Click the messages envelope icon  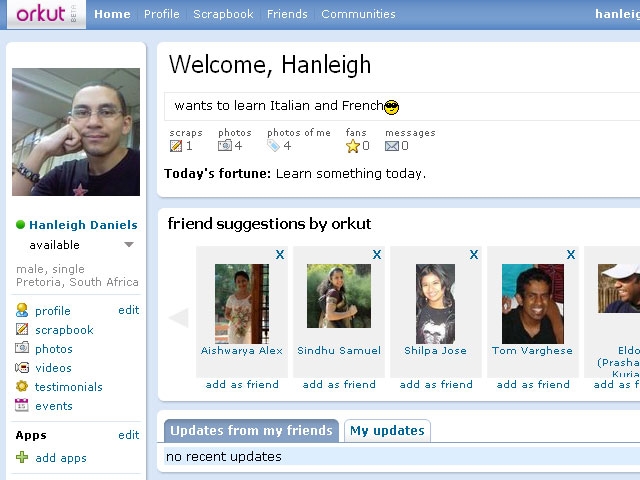click(391, 146)
